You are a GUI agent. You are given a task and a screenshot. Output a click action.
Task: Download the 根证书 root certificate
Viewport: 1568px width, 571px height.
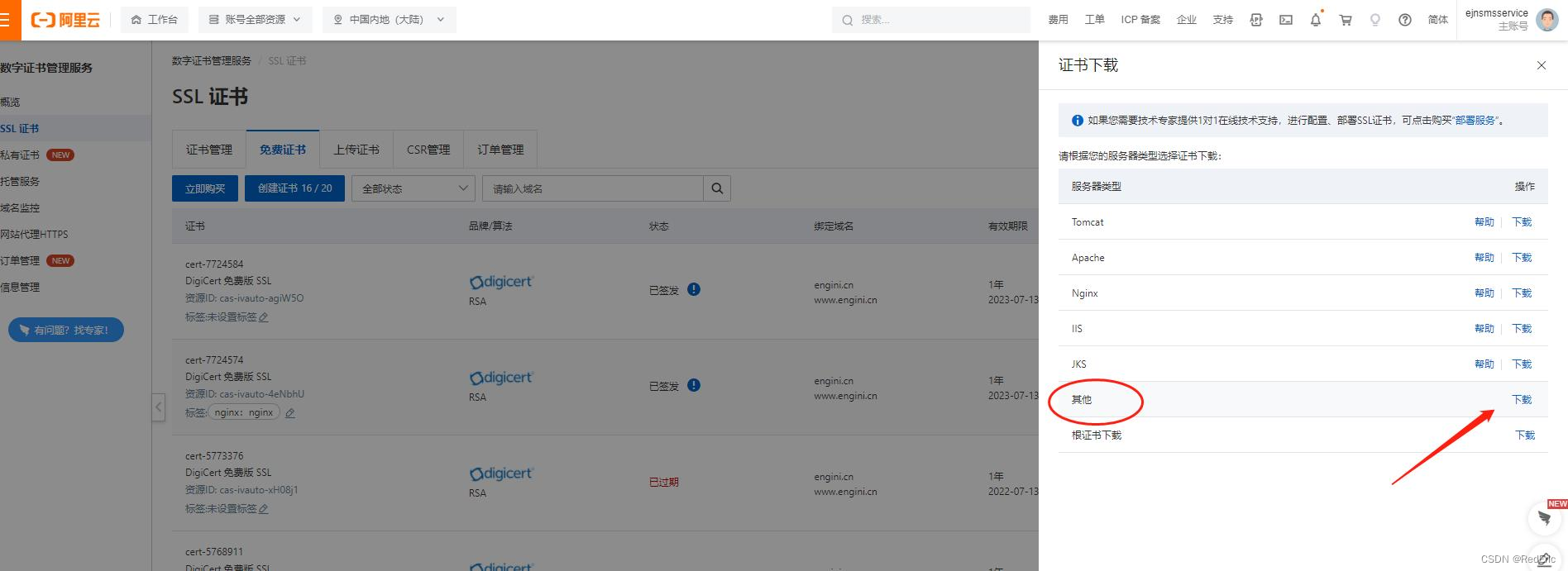click(1524, 435)
